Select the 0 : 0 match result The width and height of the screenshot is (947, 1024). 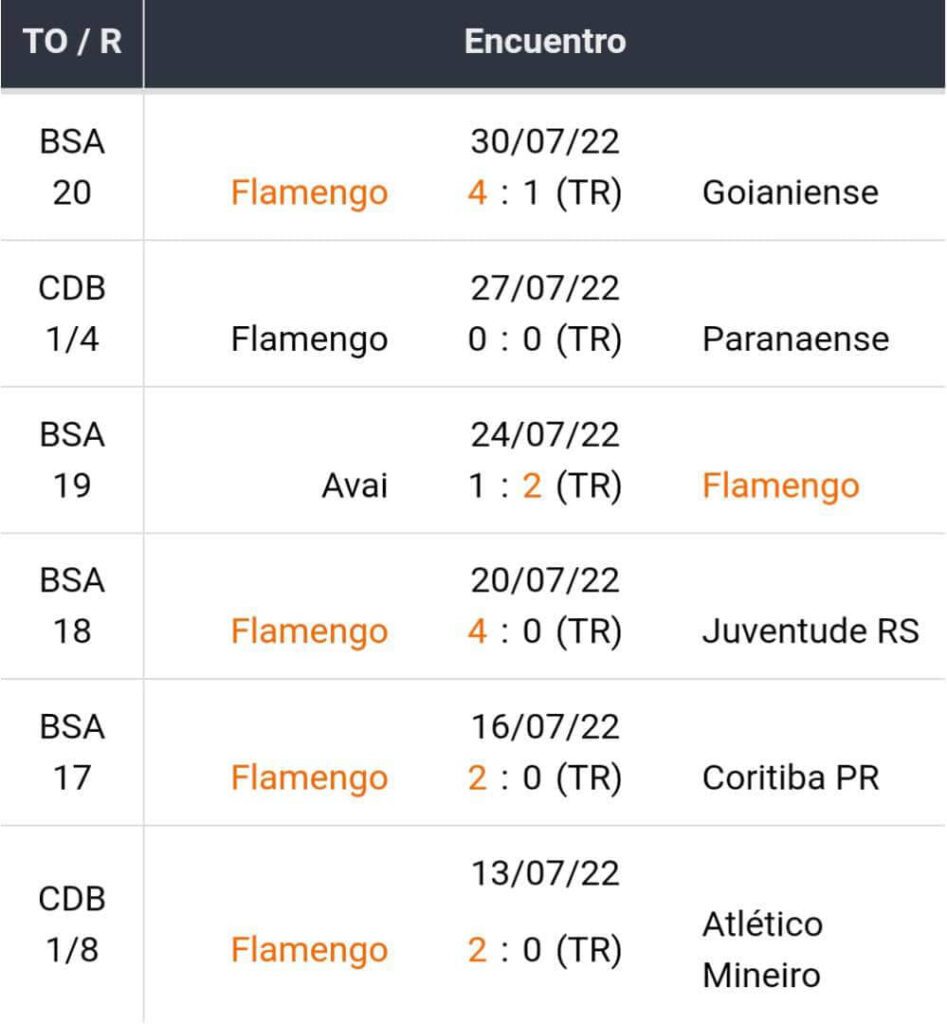pos(545,339)
